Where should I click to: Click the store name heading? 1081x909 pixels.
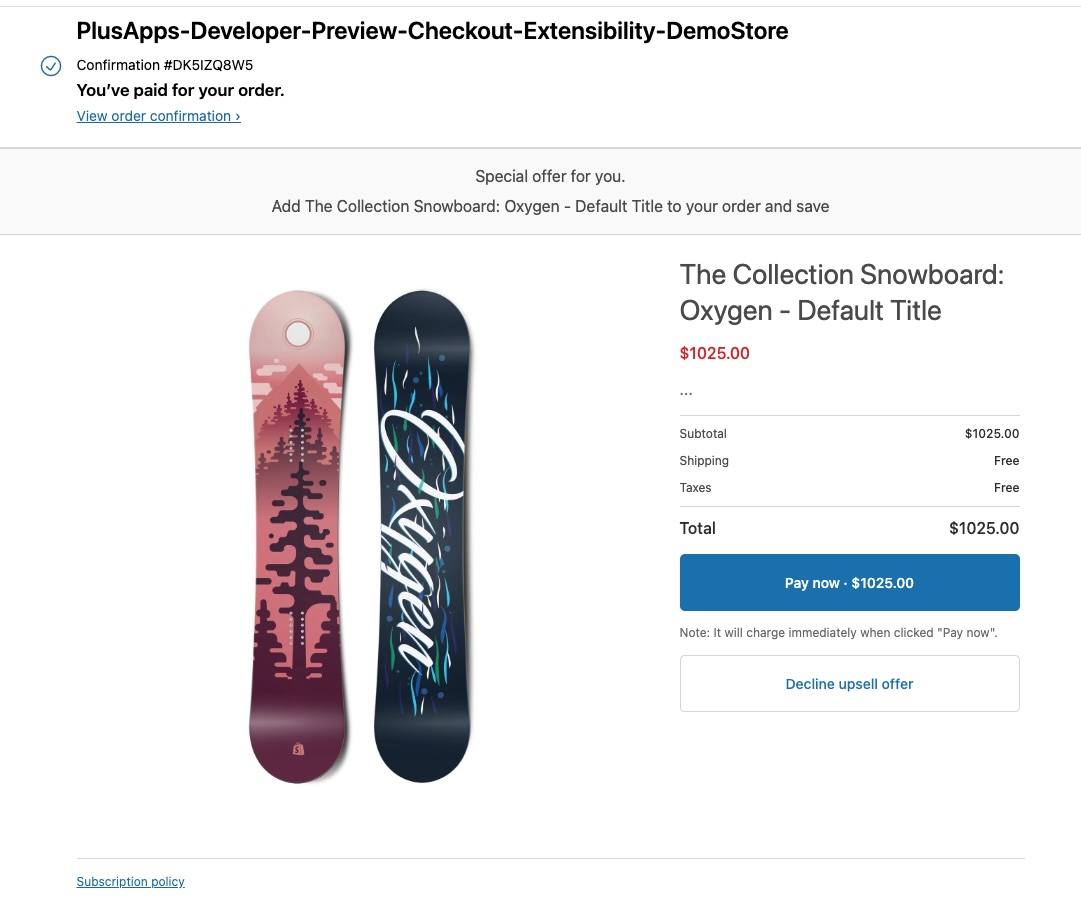[x=432, y=31]
